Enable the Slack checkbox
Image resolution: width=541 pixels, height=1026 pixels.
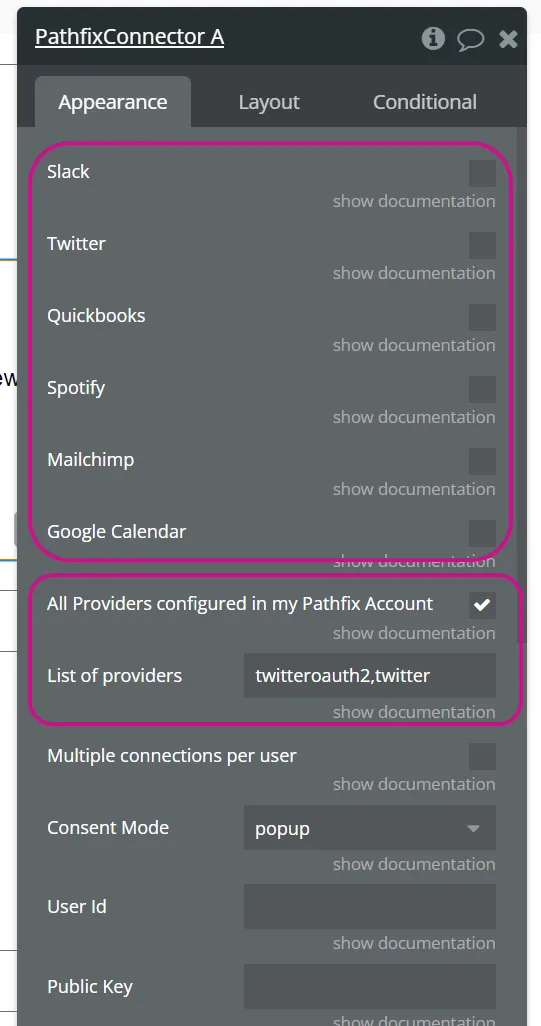(x=482, y=173)
